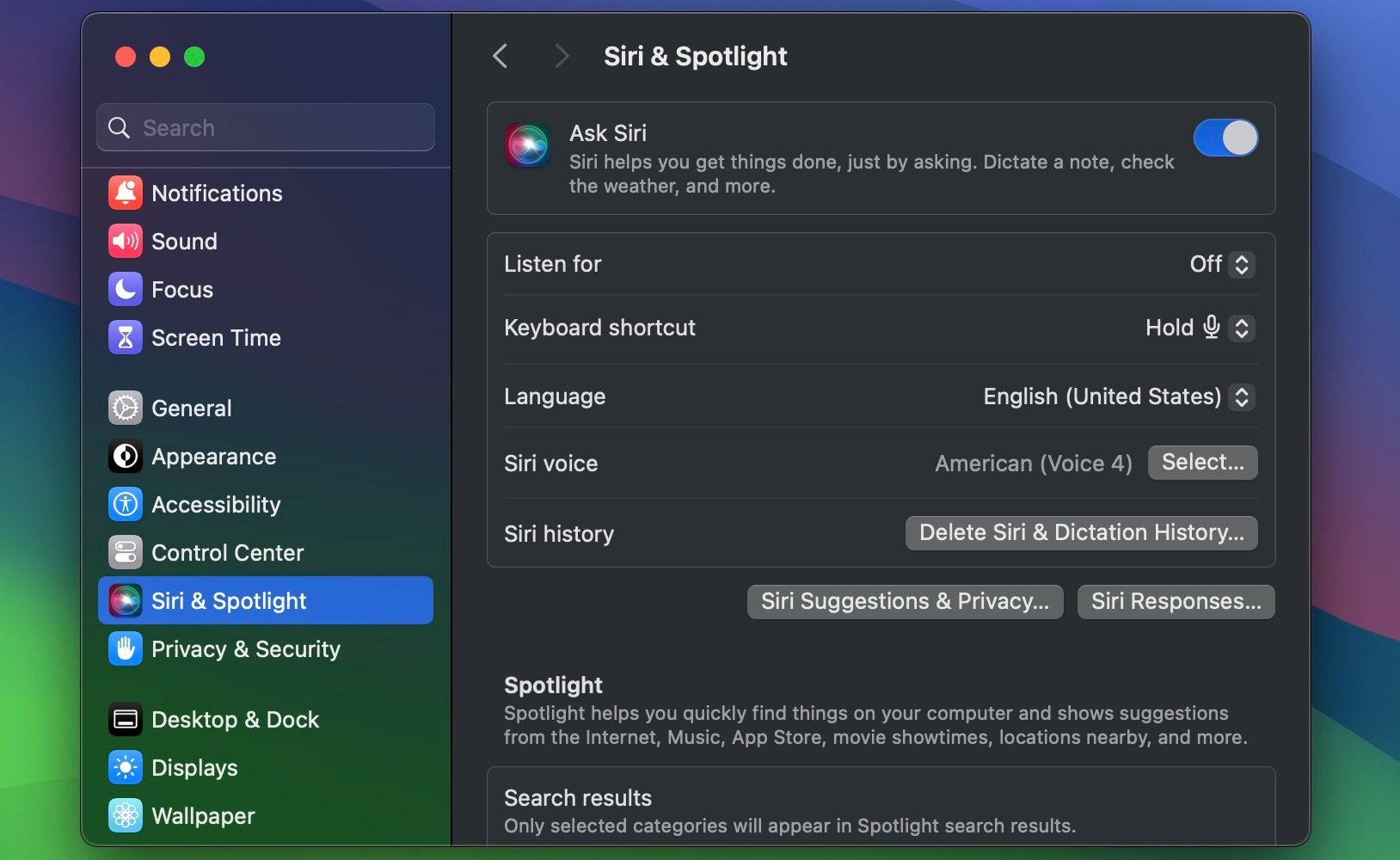
Task: Click the Control Center icon
Action: [x=126, y=552]
